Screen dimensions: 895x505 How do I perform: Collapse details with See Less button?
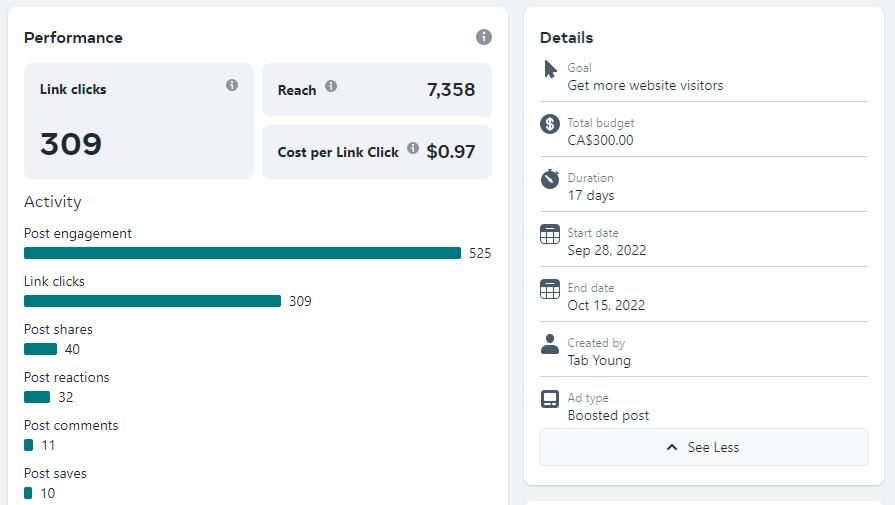tap(703, 447)
